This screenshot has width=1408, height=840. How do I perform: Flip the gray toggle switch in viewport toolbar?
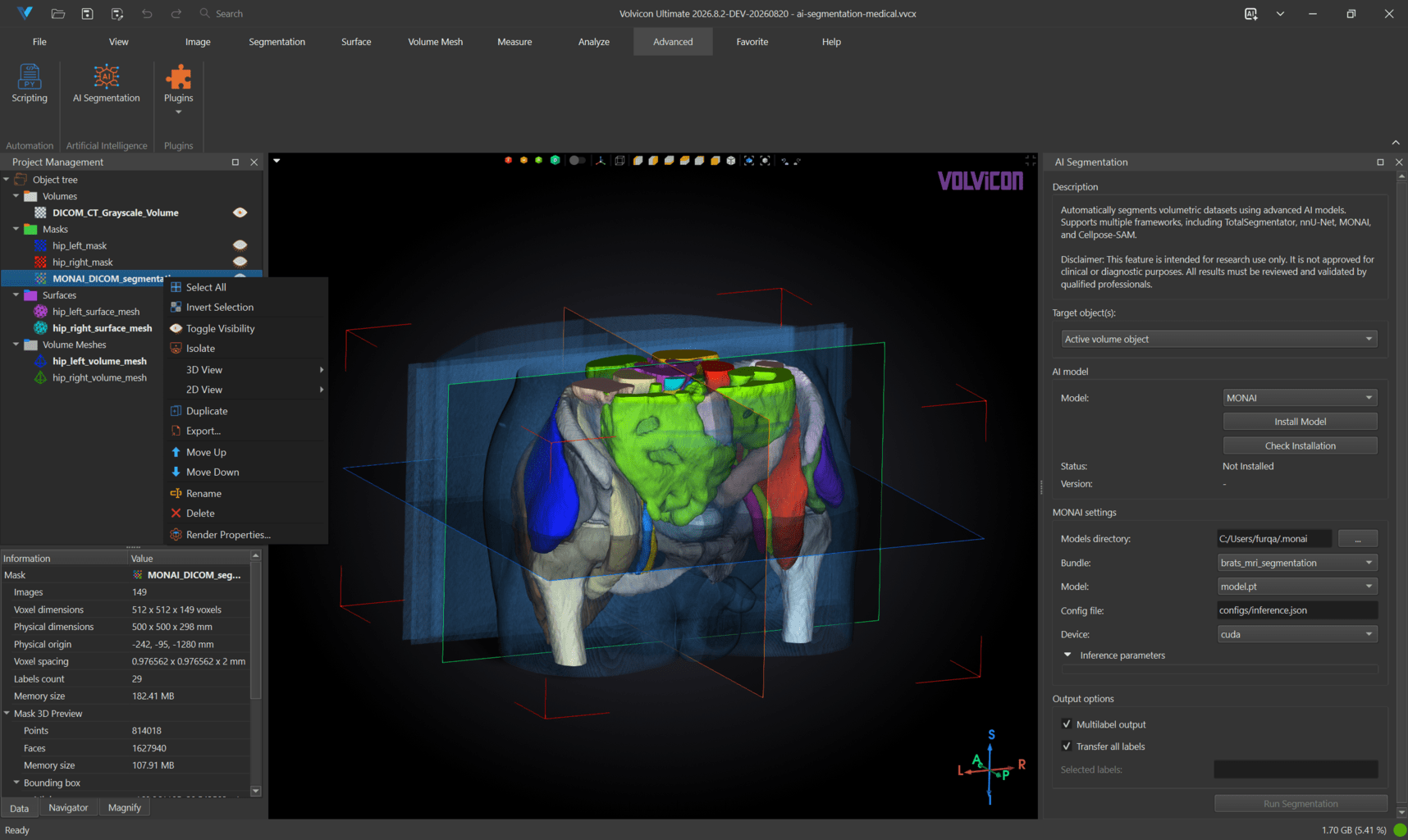click(578, 161)
